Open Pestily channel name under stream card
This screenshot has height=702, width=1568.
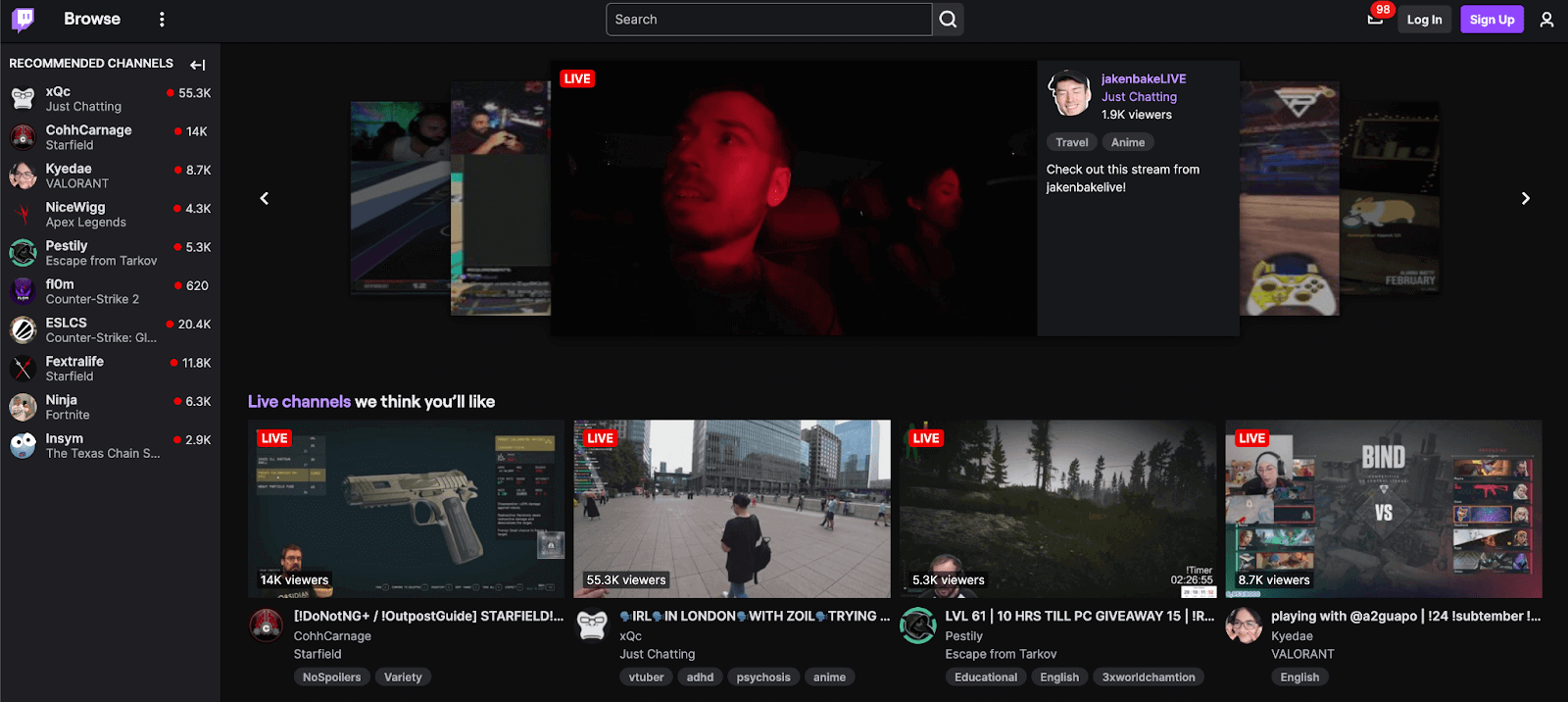[963, 636]
